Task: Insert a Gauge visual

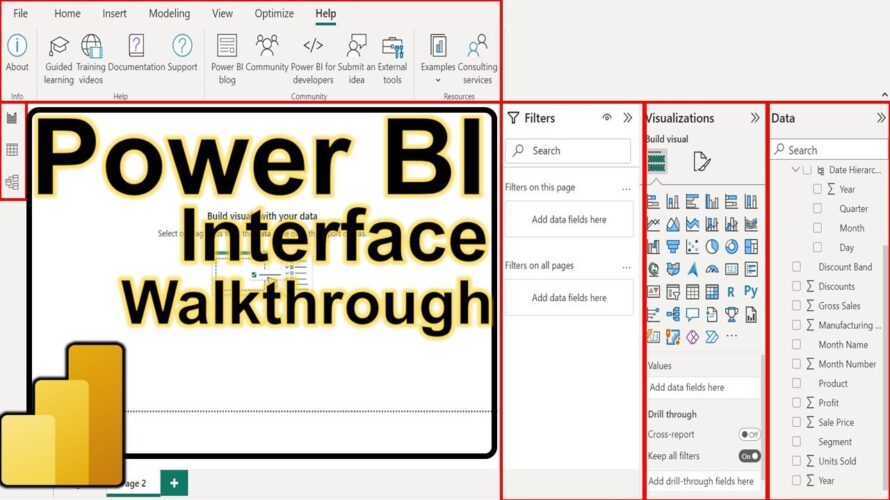Action: click(x=712, y=269)
